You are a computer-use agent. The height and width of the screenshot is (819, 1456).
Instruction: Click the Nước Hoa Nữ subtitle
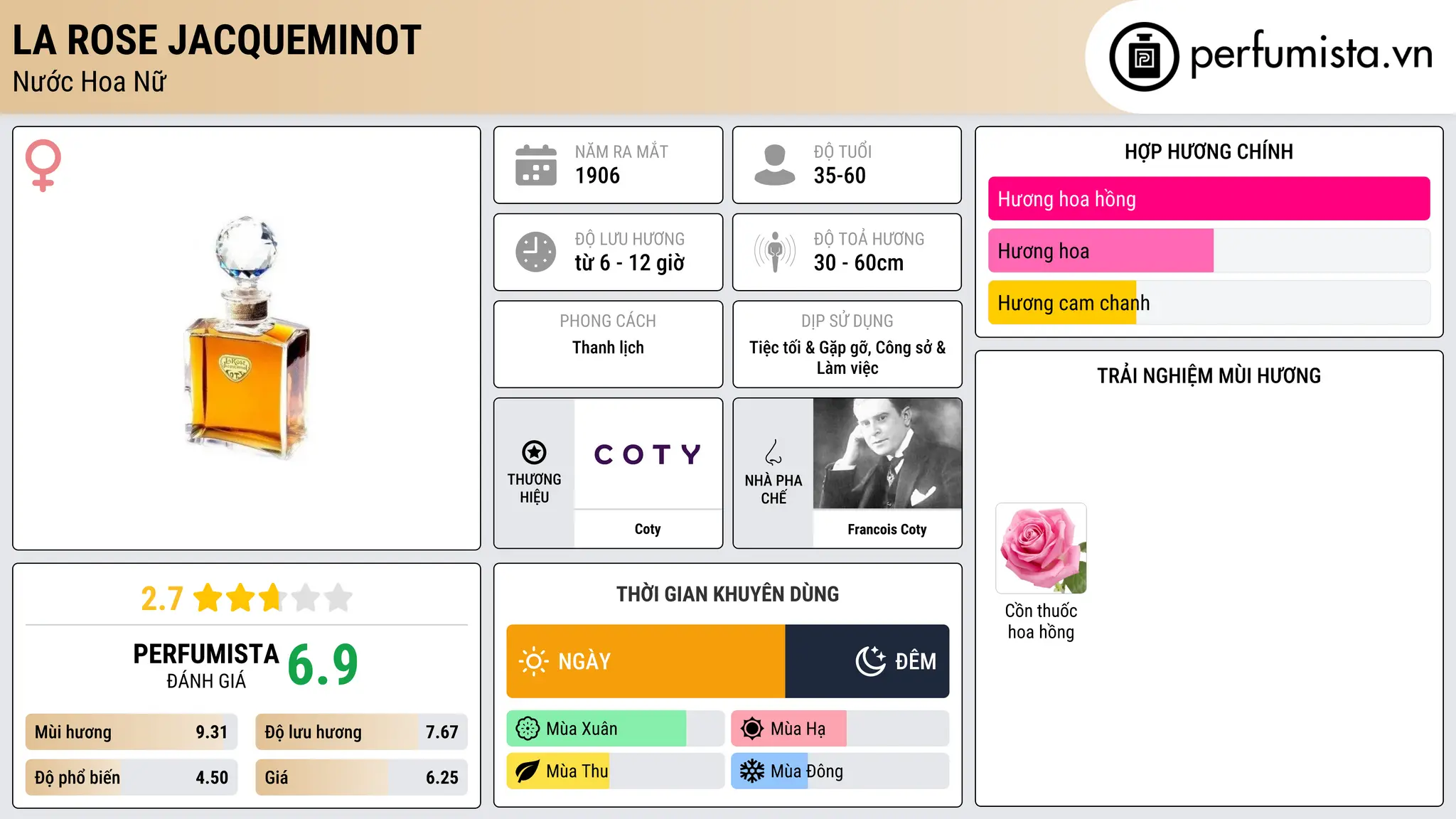click(x=90, y=82)
